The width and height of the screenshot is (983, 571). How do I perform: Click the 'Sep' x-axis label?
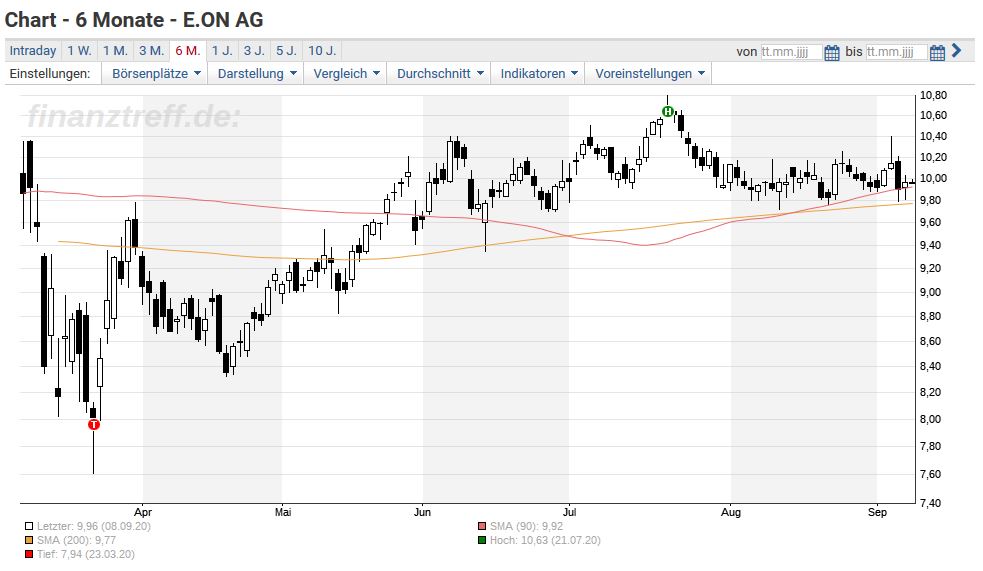(x=877, y=512)
